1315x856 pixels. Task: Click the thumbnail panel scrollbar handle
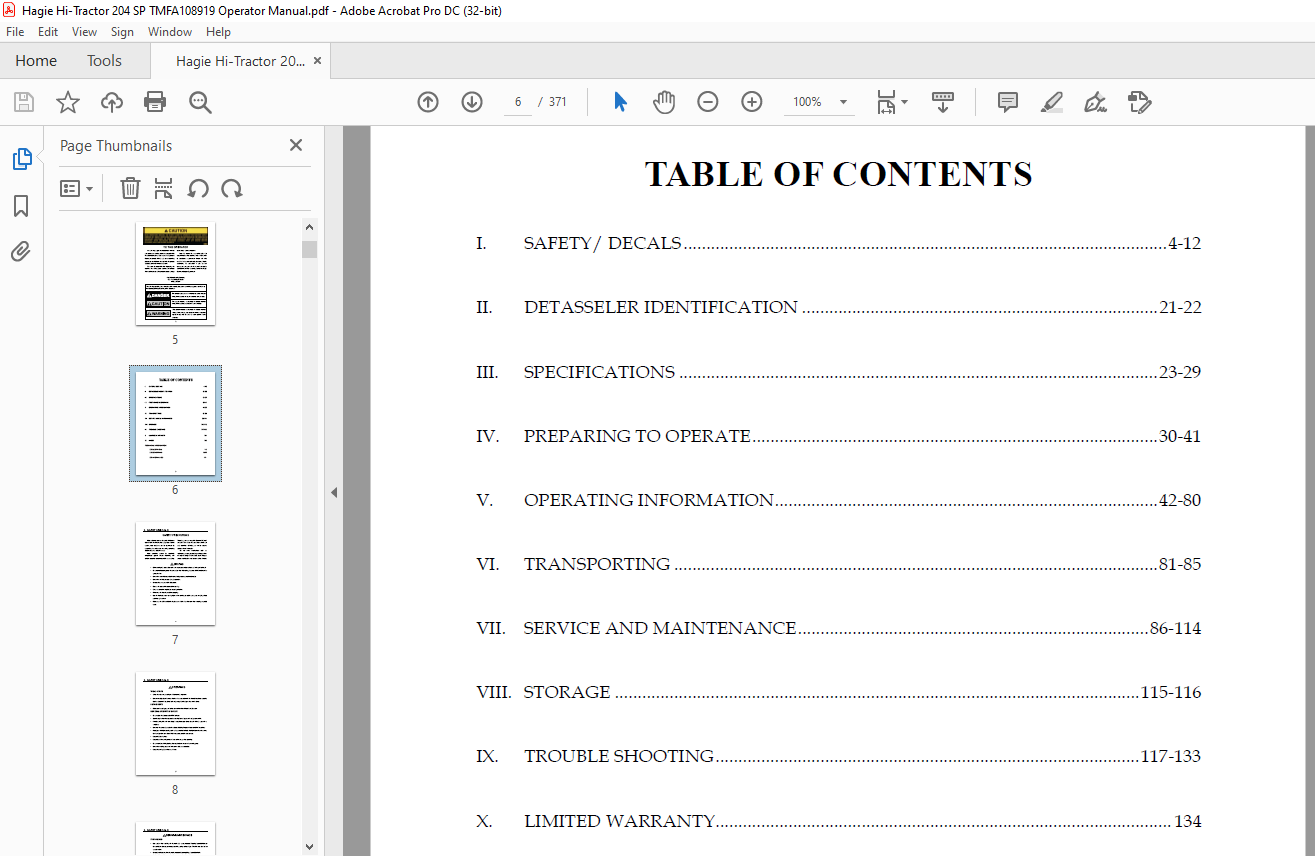click(309, 249)
